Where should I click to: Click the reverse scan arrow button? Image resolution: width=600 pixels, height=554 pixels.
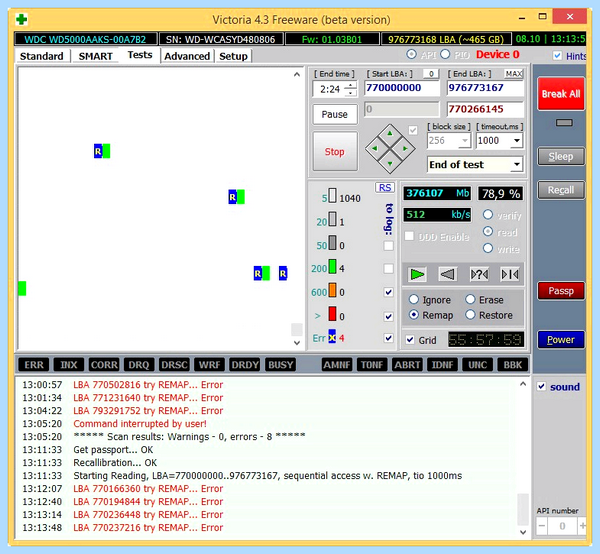click(447, 274)
